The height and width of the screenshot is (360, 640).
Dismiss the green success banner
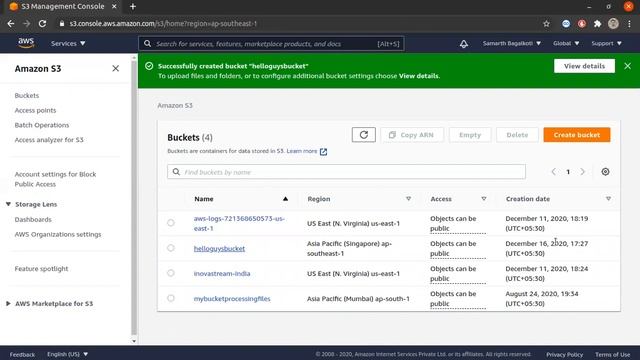[x=627, y=66]
